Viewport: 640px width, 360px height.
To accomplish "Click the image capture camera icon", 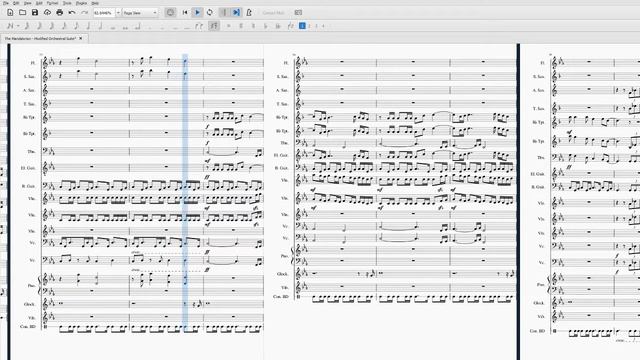I will [298, 13].
